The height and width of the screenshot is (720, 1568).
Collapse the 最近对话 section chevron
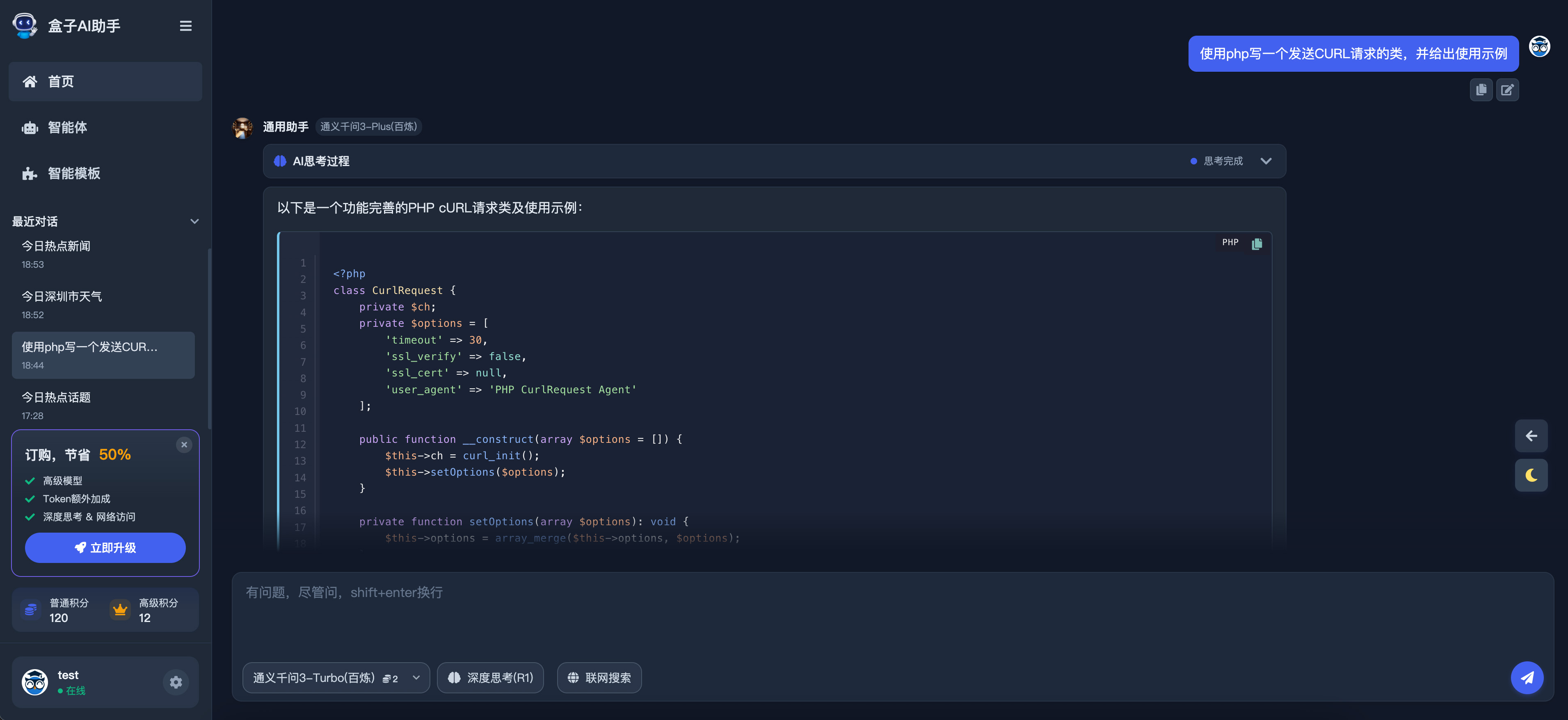tap(194, 221)
